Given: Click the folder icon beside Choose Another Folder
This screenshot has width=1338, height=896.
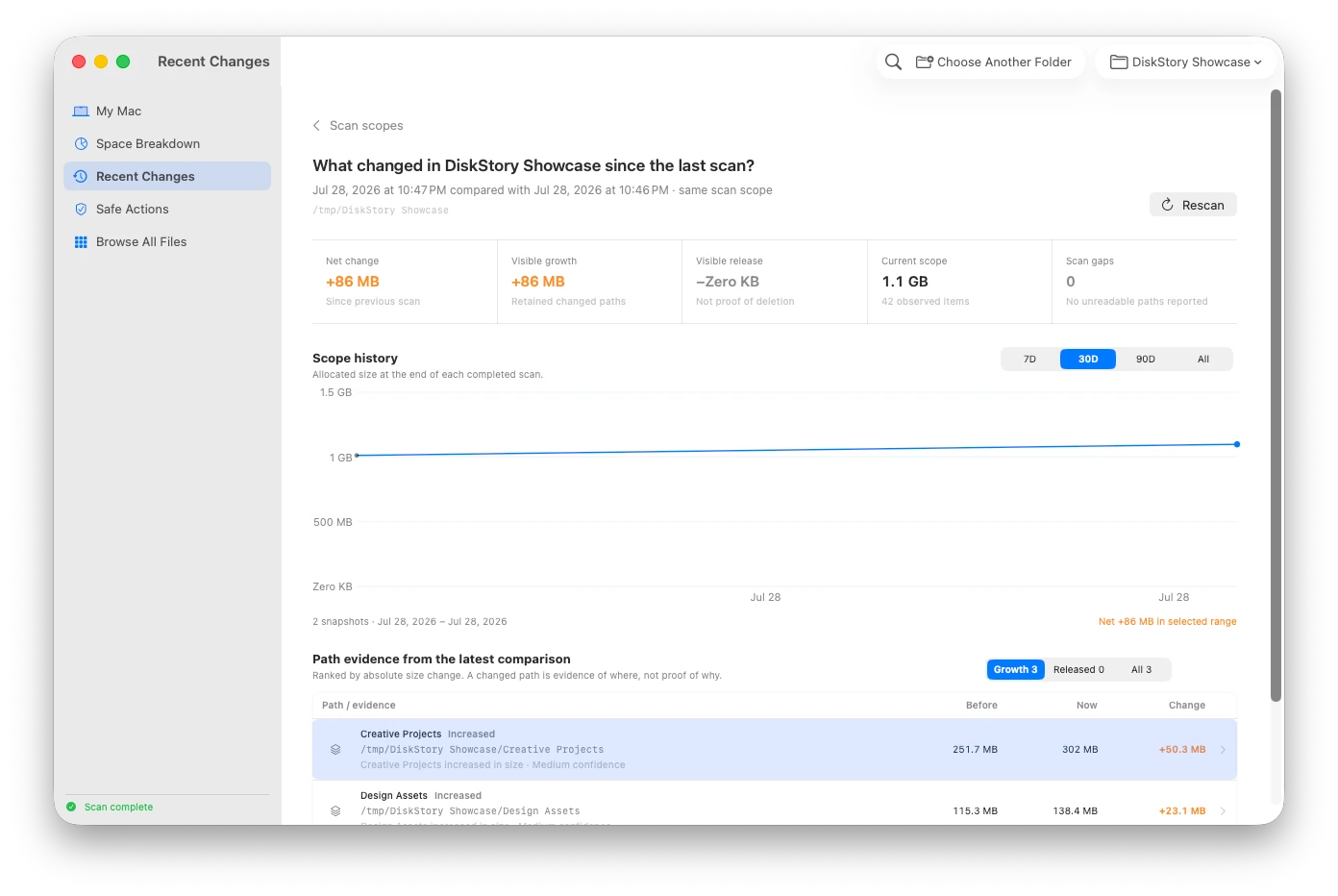Looking at the screenshot, I should click(925, 62).
